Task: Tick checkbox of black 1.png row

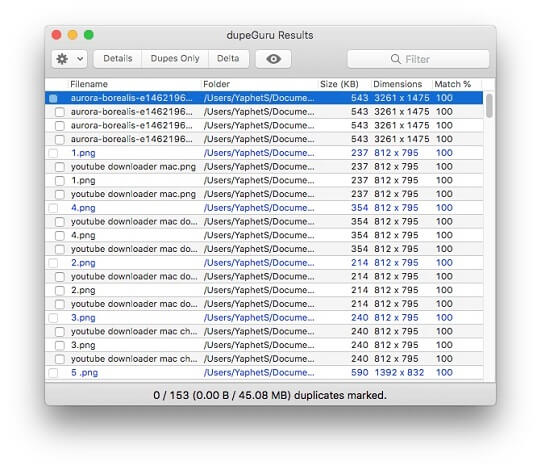Action: click(60, 181)
